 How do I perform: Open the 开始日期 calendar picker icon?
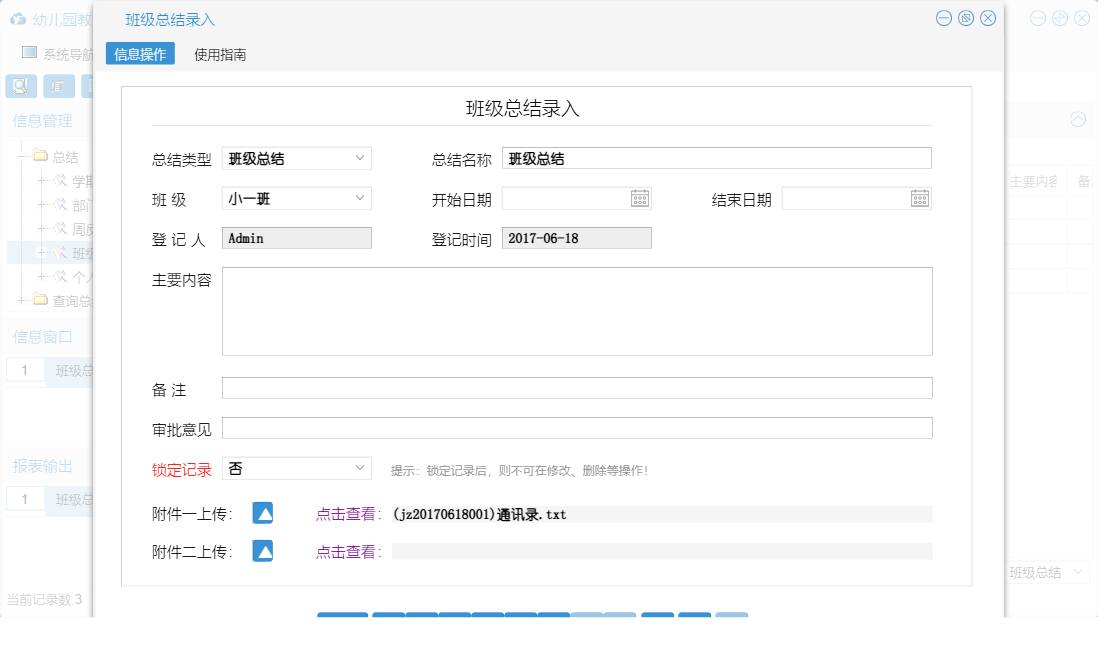641,197
